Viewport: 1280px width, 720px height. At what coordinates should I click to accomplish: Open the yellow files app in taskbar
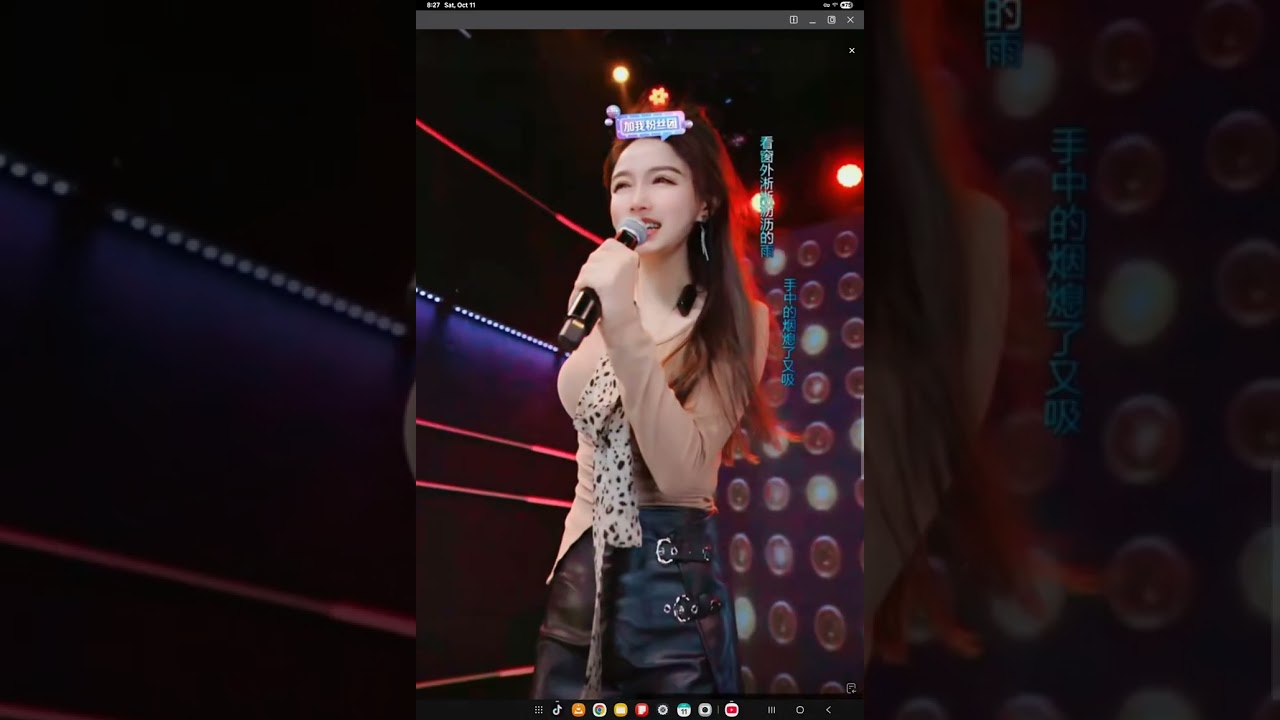point(620,710)
